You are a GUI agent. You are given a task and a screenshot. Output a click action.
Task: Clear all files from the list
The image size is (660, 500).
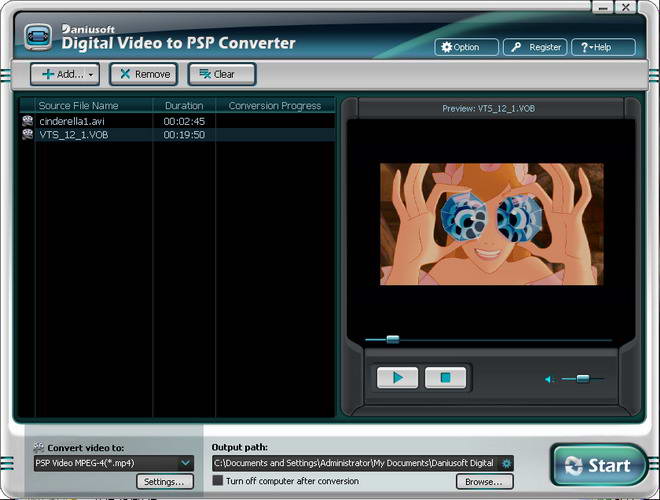point(222,74)
